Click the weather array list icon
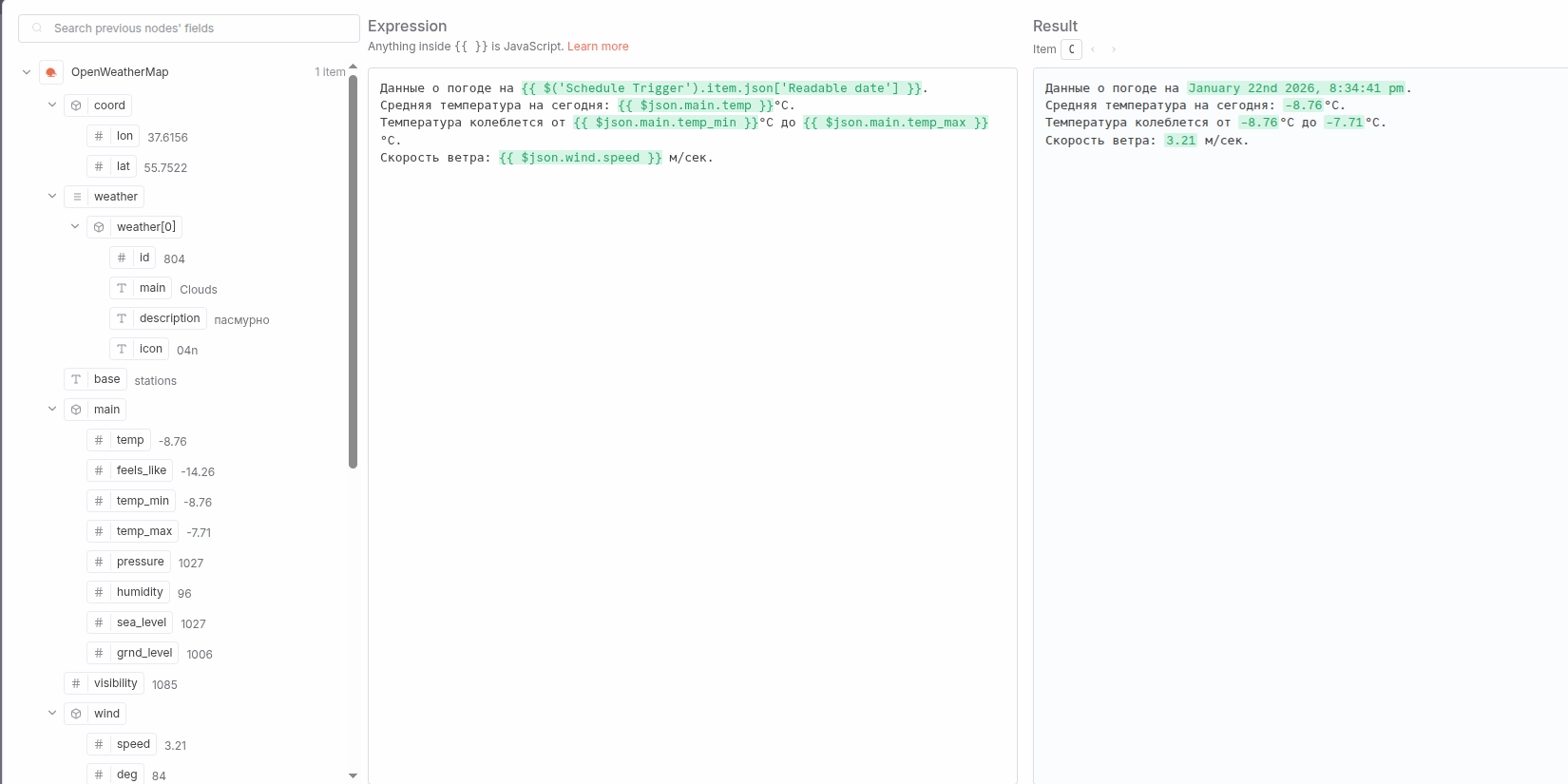This screenshot has height=784, width=1568. (x=76, y=197)
